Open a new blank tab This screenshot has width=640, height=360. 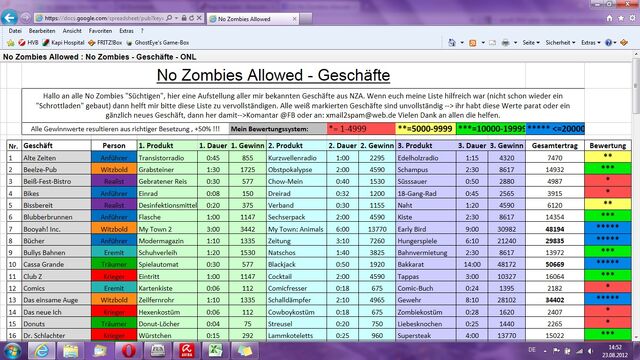pos(306,18)
